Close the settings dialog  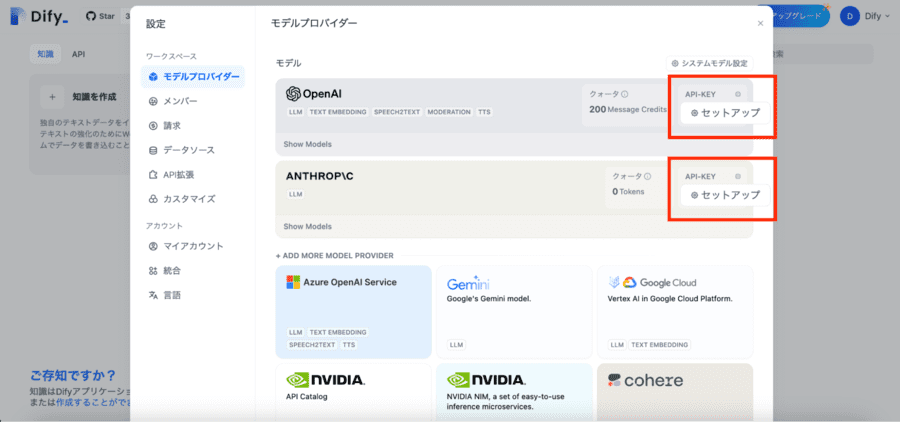pos(761,24)
